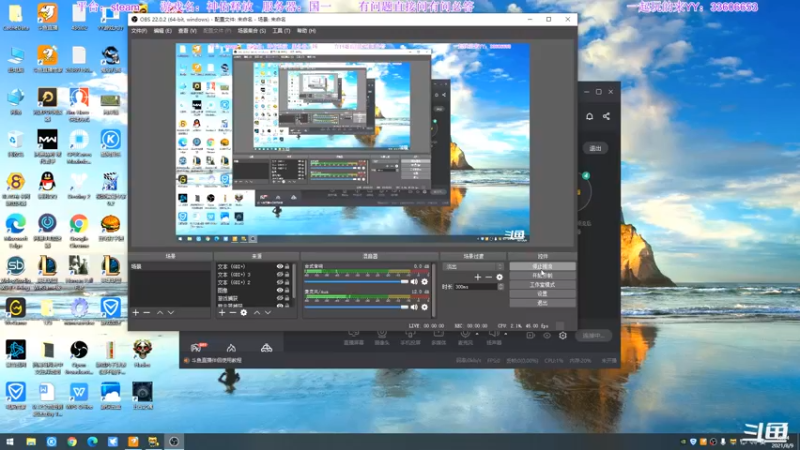Open transition properties gear icon
This screenshot has height=450, width=800.
pyautogui.click(x=499, y=277)
